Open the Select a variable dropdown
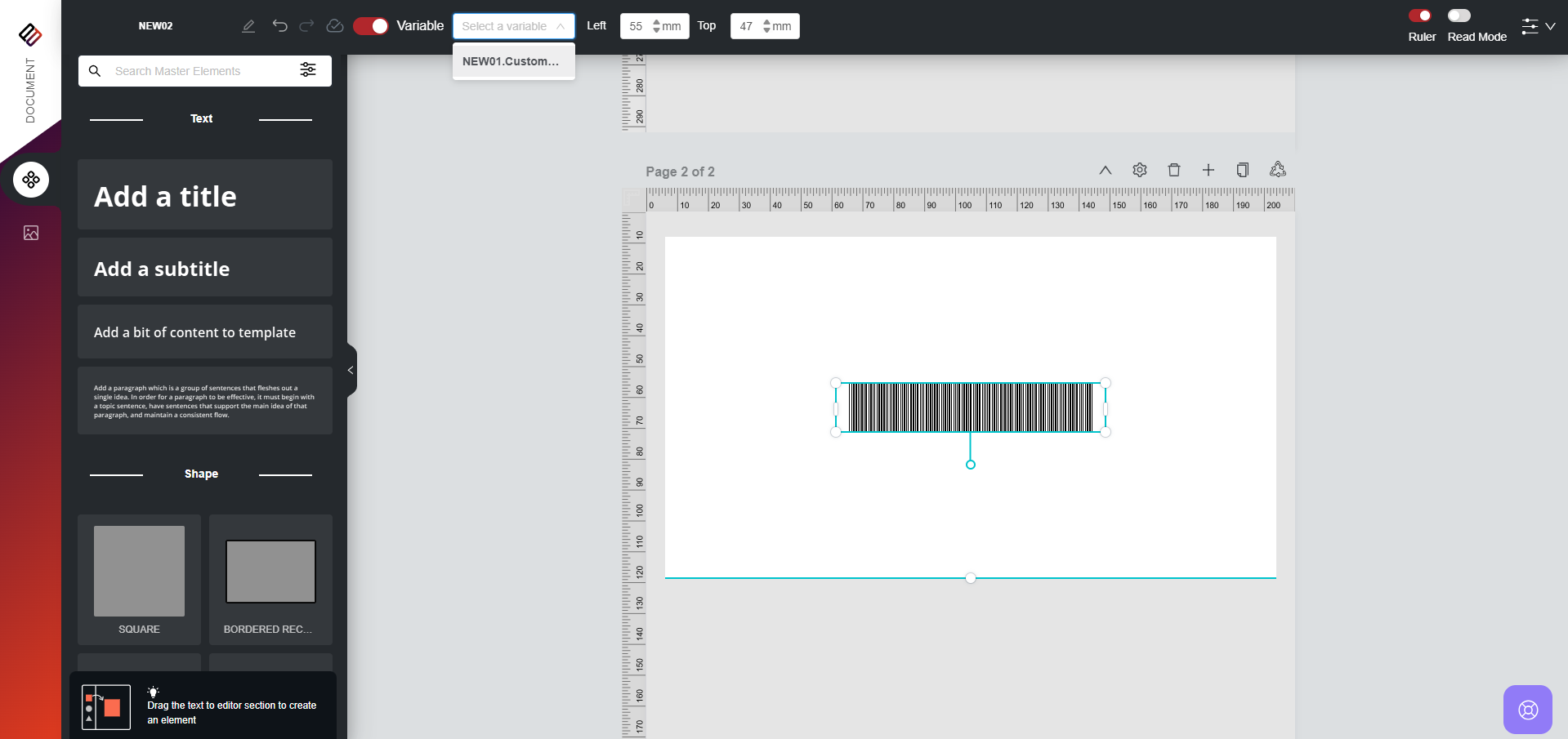This screenshot has height=739, width=1568. tap(513, 26)
